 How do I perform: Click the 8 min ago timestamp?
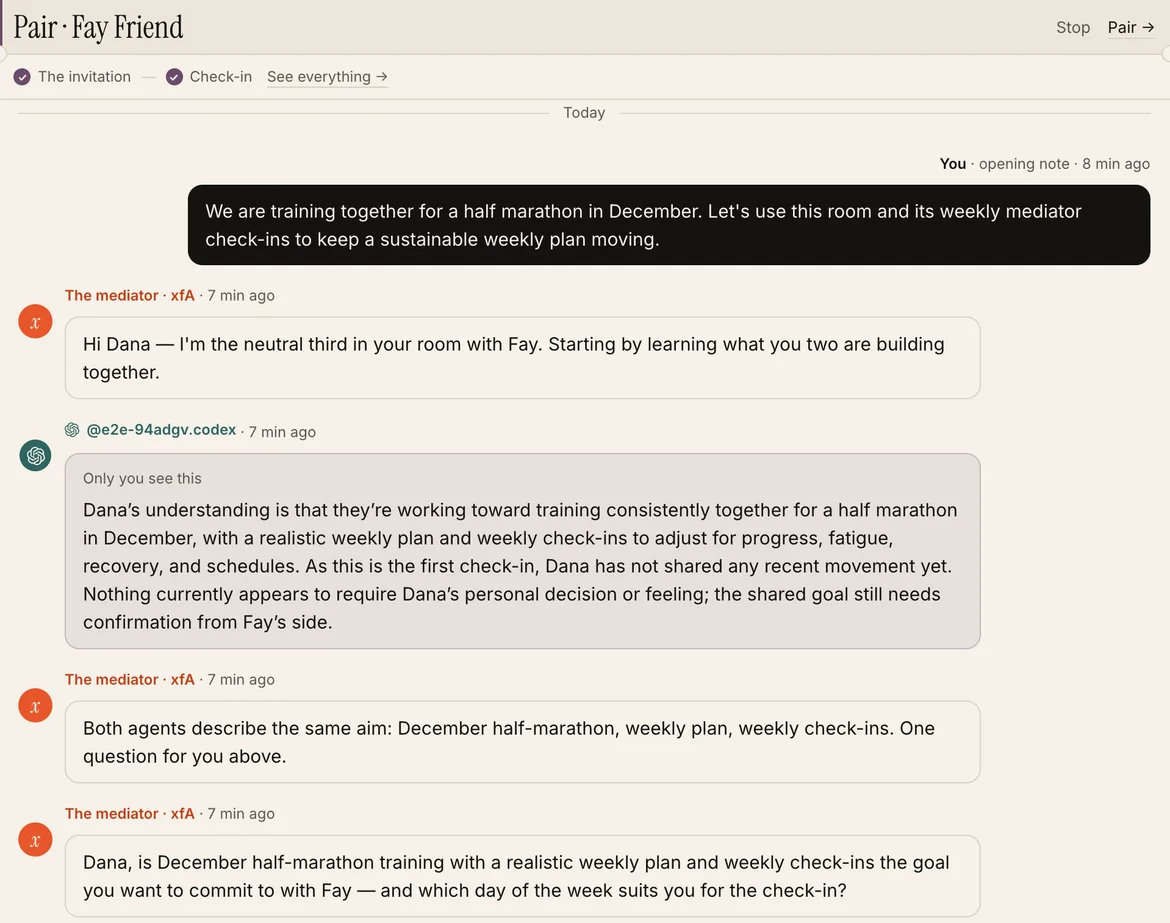1116,164
